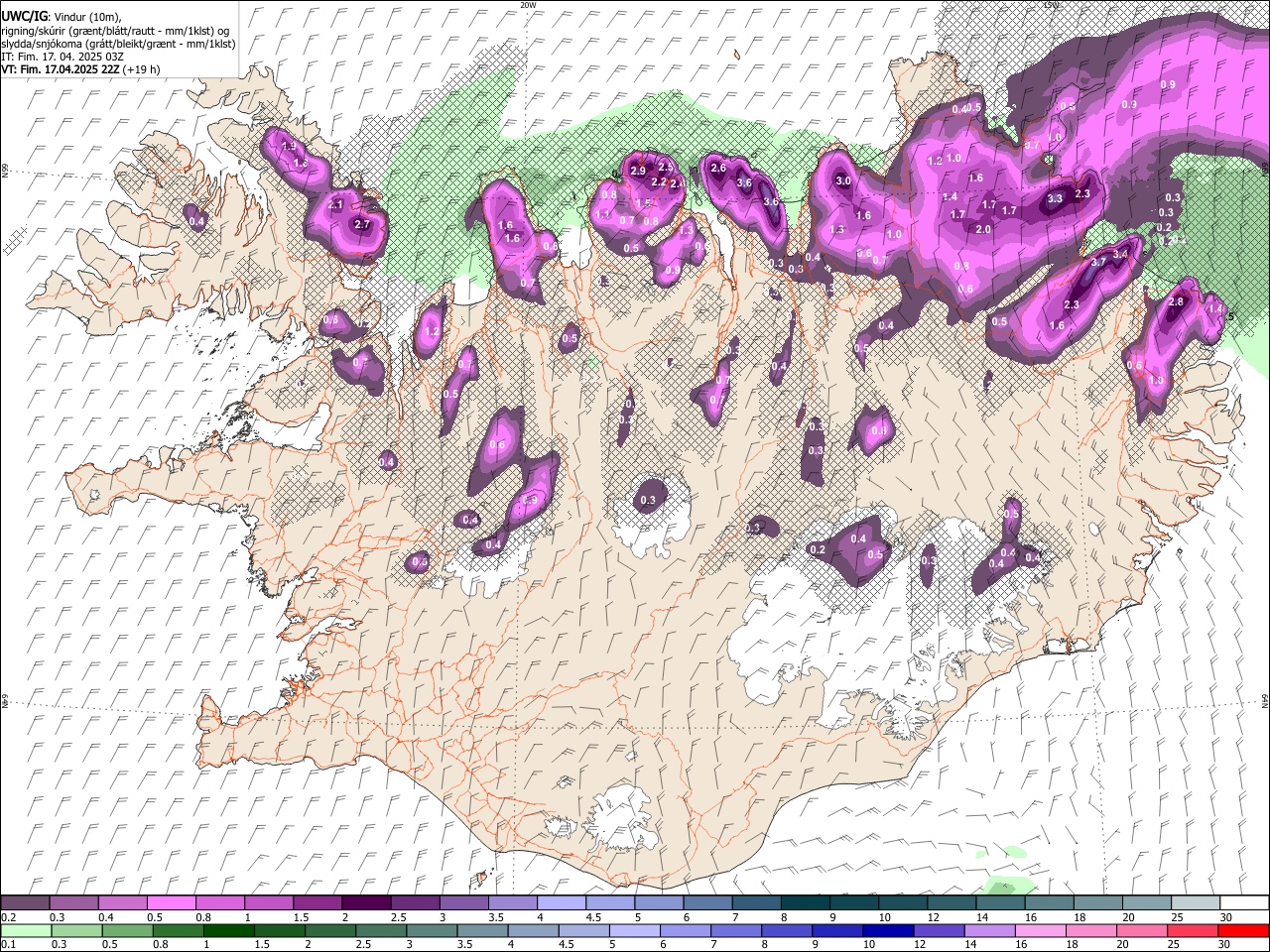Click the pale grey 25–30 swatch in the upper legend row

click(1198, 902)
